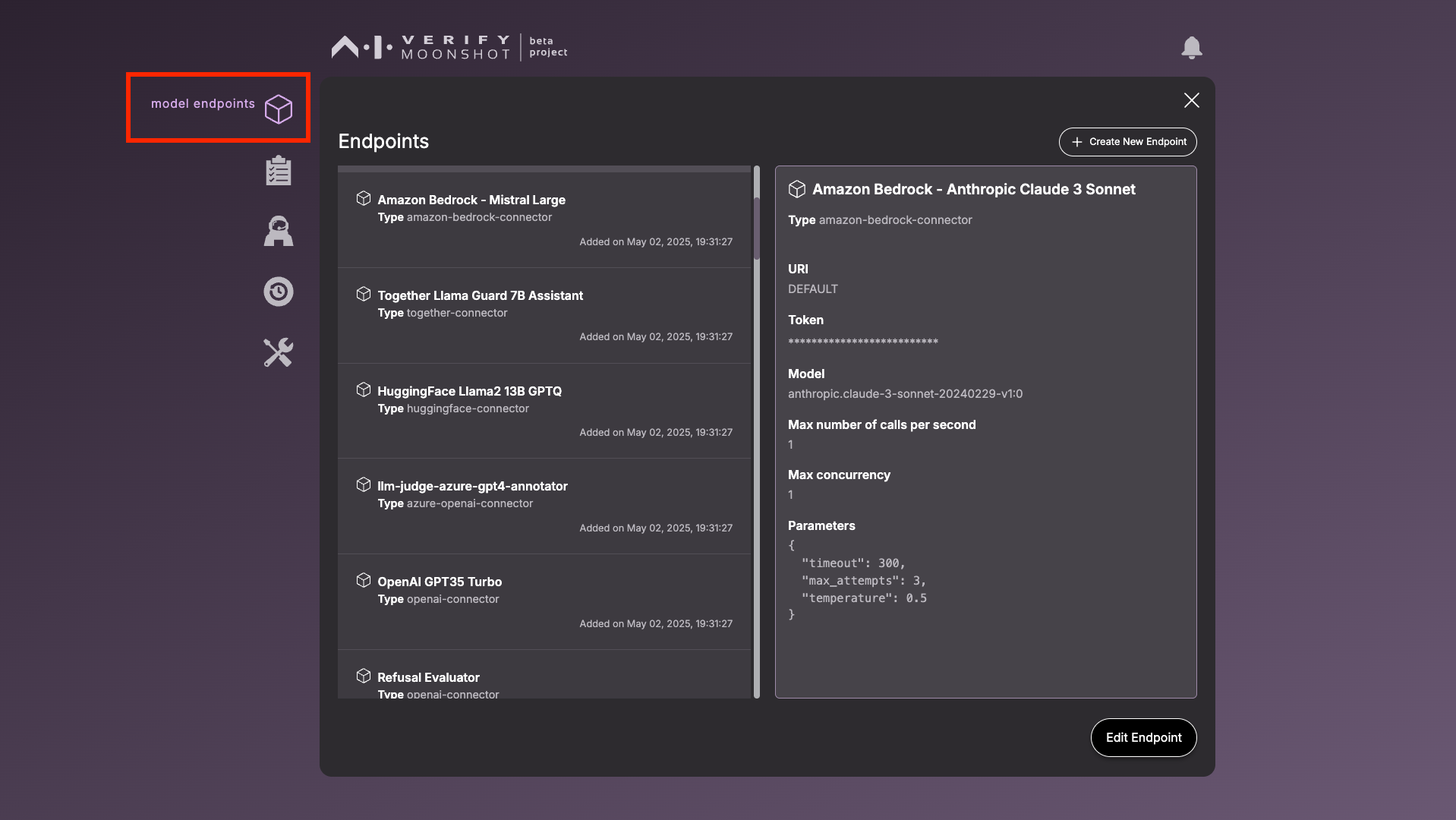Open the red teaming person icon in sidebar
1456x820 pixels.
click(279, 231)
